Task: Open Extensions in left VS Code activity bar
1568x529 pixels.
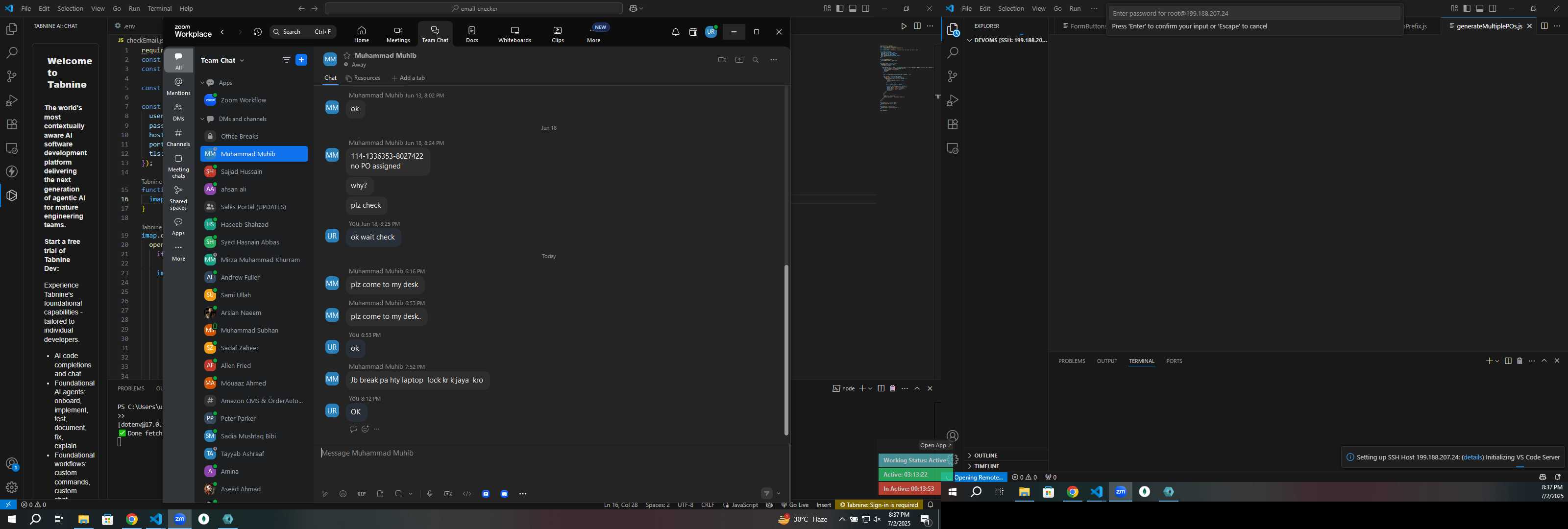Action: [x=12, y=124]
